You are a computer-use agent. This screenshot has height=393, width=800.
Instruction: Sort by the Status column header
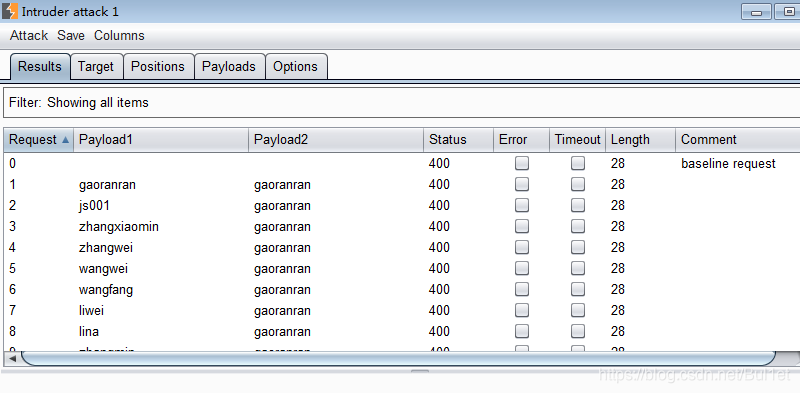459,140
